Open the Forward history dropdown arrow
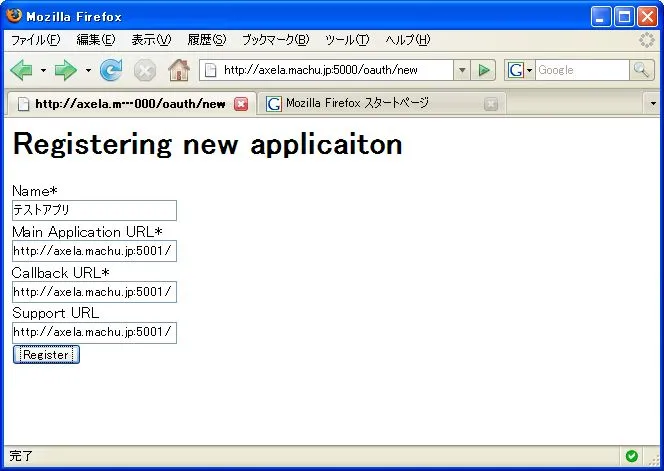The width and height of the screenshot is (664, 471). tap(88, 70)
